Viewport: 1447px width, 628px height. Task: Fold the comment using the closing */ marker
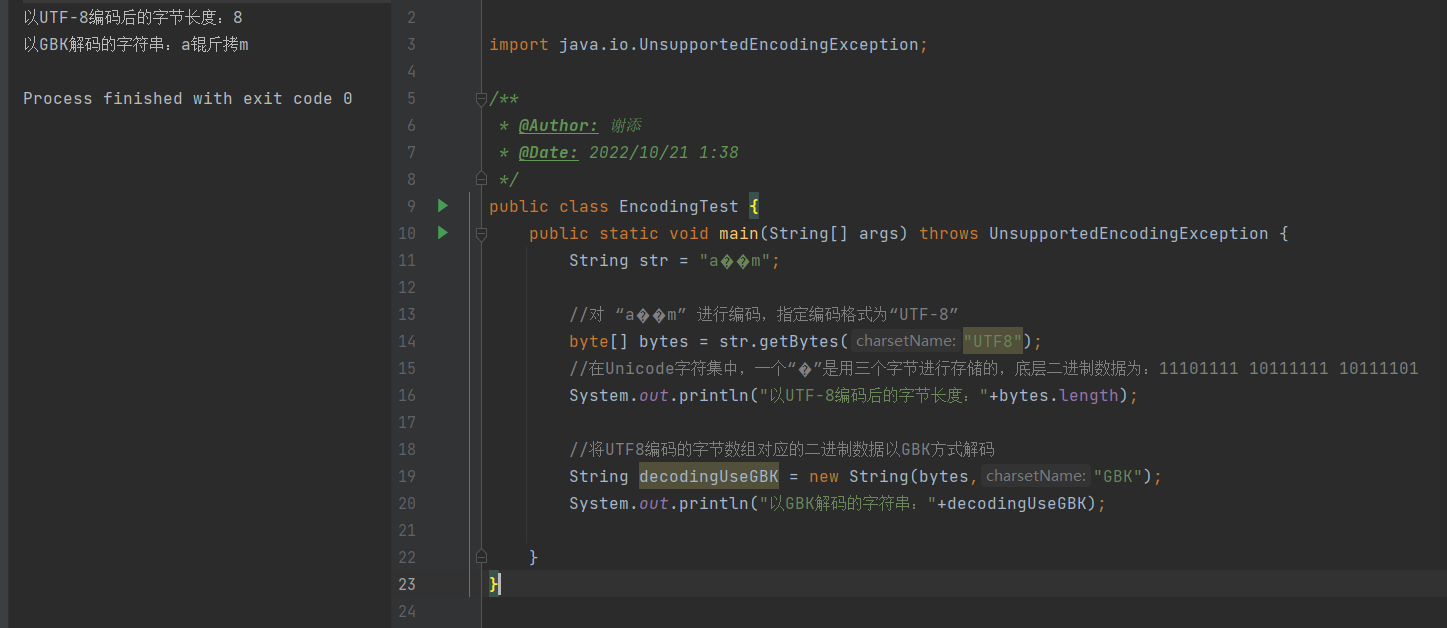[x=481, y=179]
